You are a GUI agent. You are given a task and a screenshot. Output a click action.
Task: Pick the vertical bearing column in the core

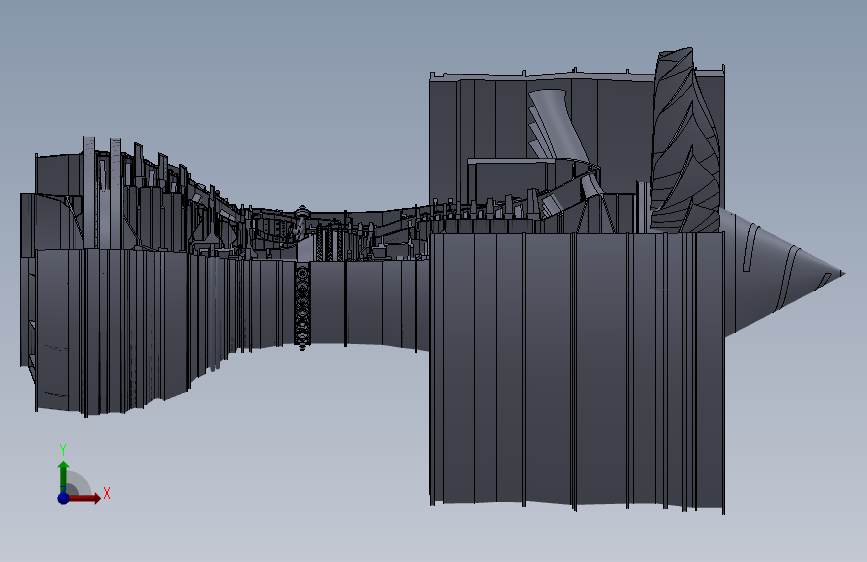click(x=302, y=305)
